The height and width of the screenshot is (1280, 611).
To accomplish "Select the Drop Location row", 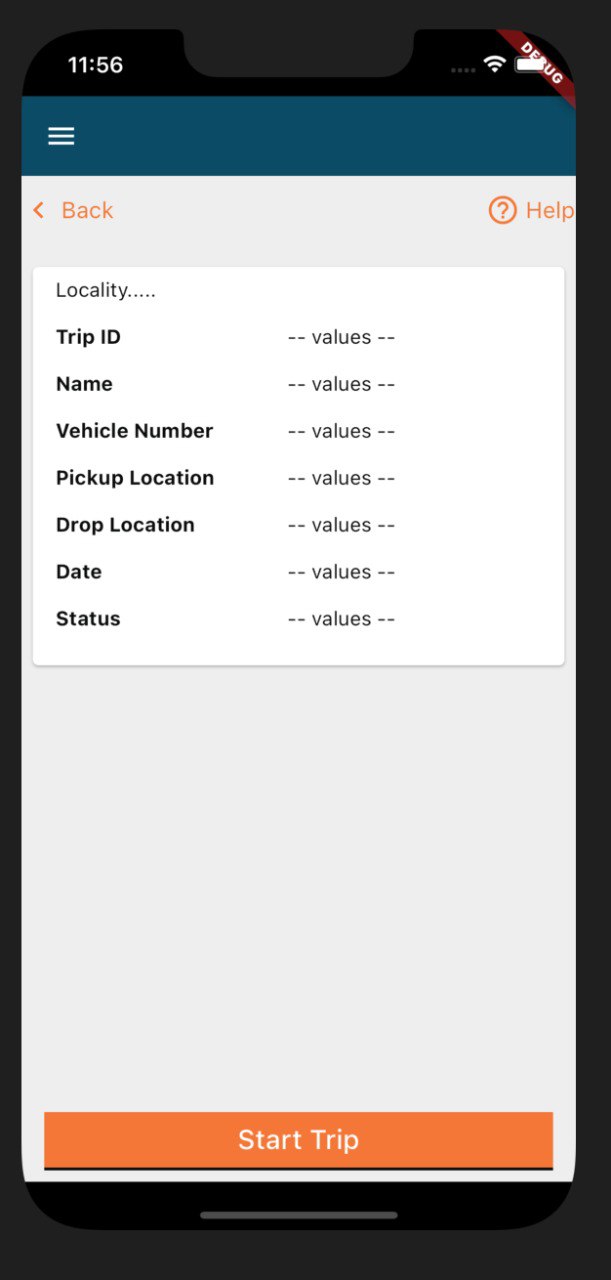I will click(341, 524).
